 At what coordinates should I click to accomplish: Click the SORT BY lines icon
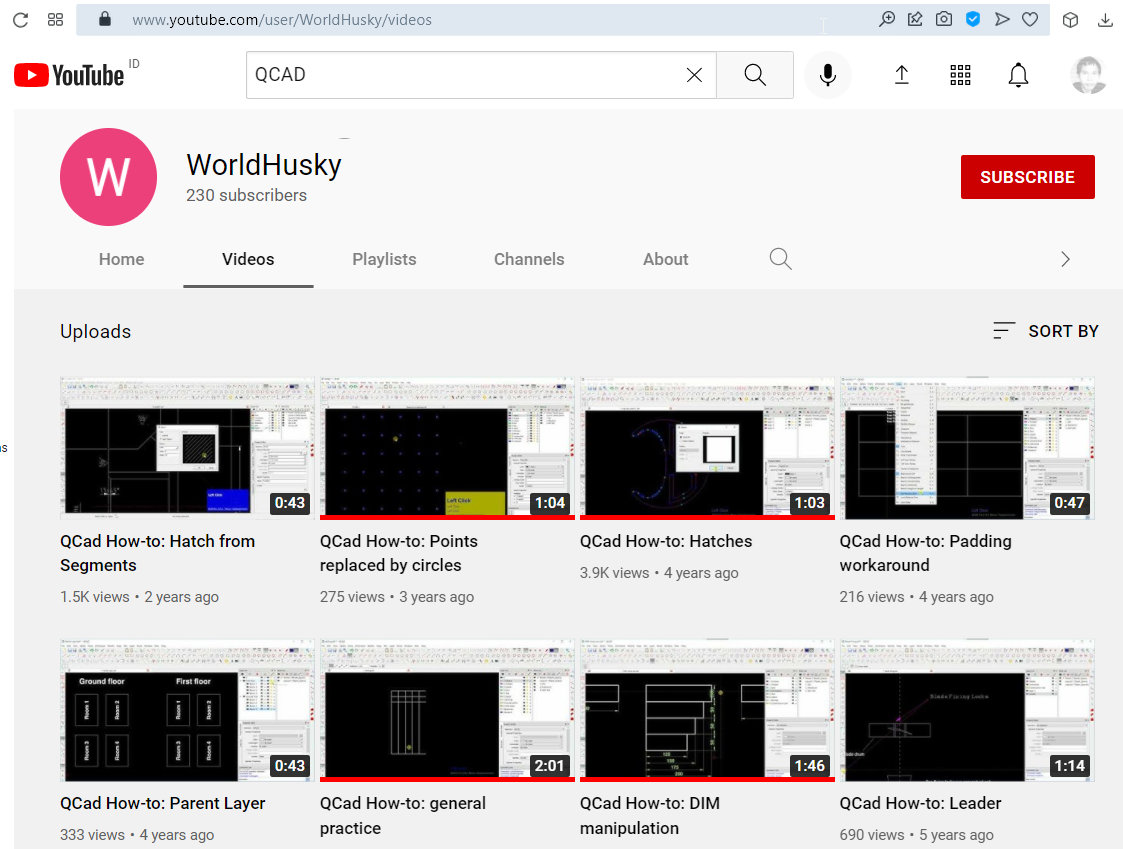tap(1004, 330)
